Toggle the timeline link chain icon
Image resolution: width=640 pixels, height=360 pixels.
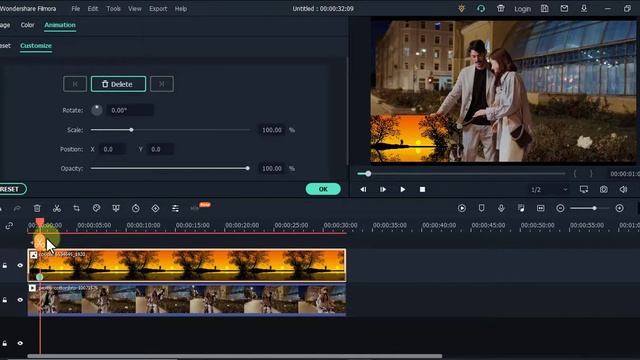click(9, 226)
